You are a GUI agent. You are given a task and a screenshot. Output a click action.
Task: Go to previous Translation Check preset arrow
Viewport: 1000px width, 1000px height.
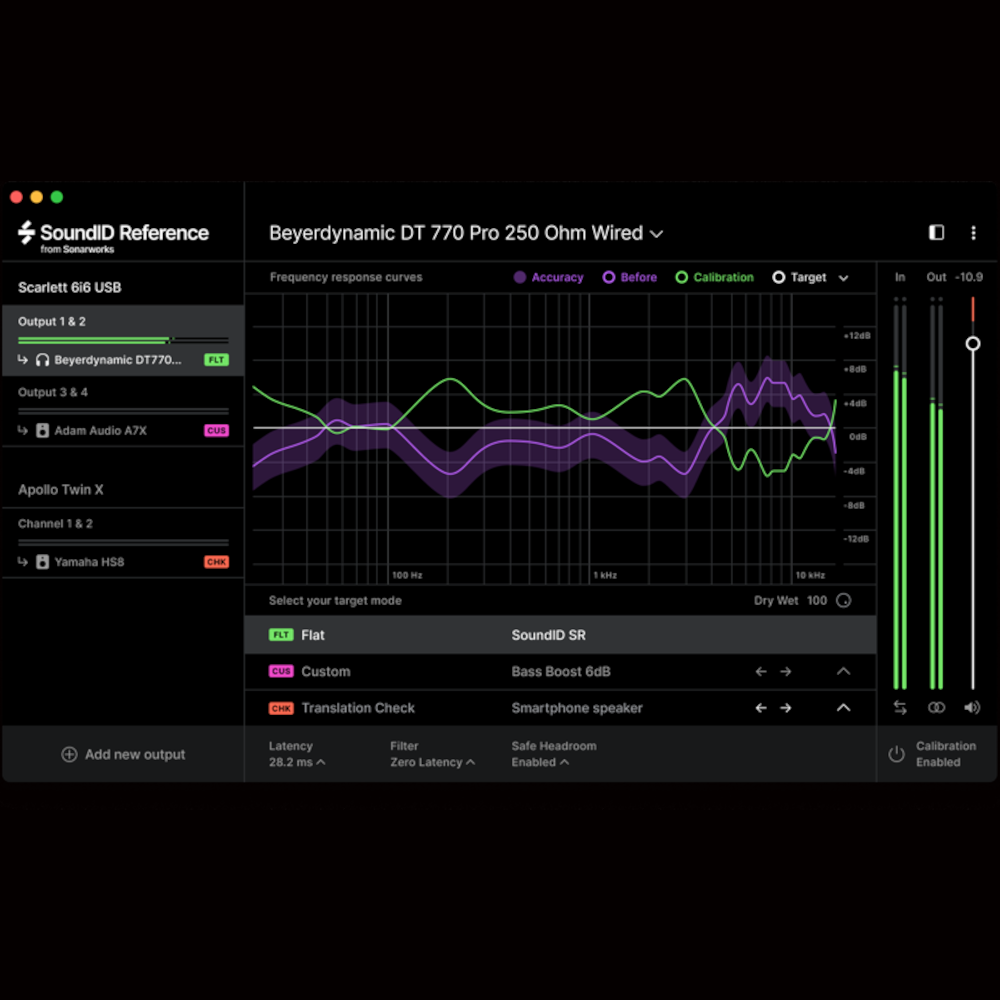[x=761, y=708]
